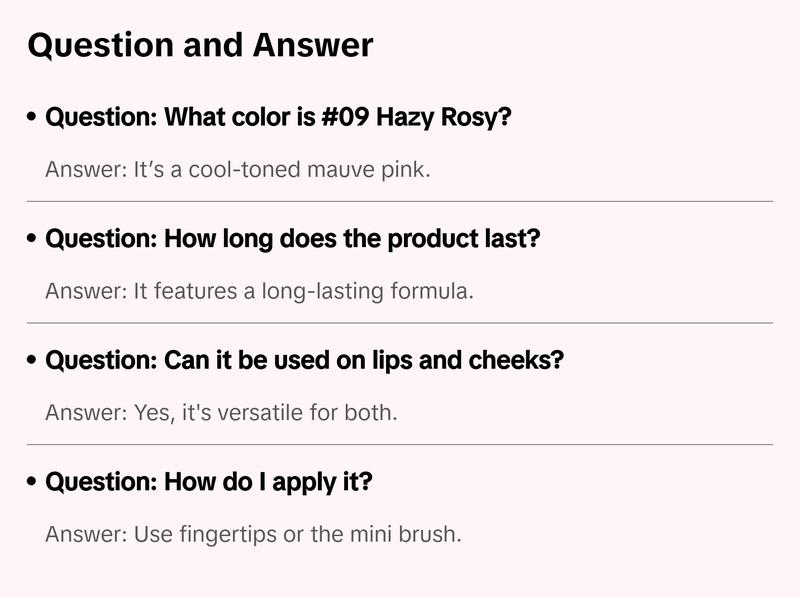Screen dimensions: 800x598
Task: Click the bullet before the product lasting question
Action: [x=33, y=240]
